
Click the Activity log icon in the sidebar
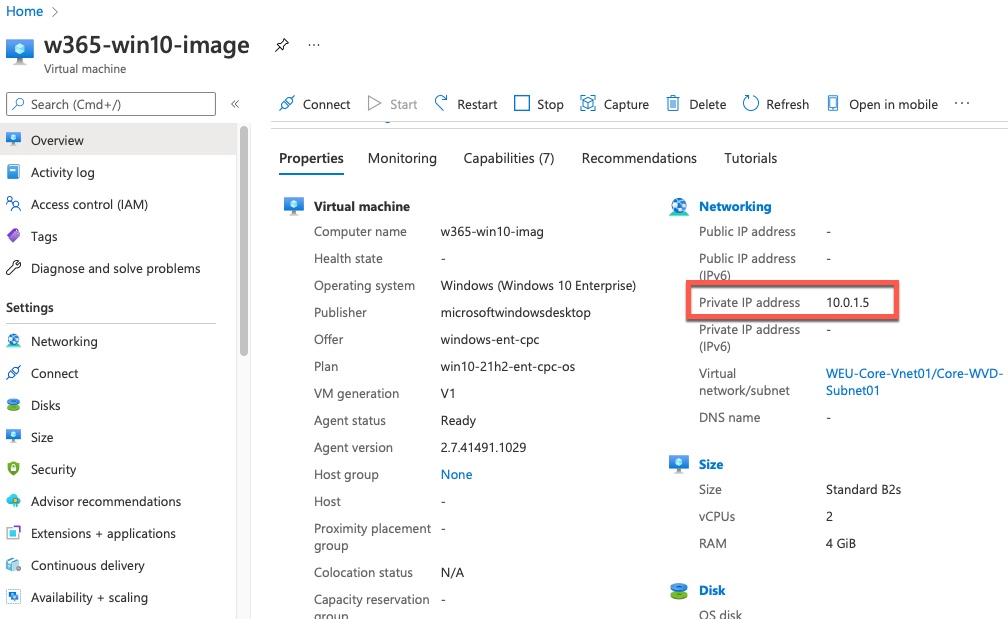[x=14, y=172]
